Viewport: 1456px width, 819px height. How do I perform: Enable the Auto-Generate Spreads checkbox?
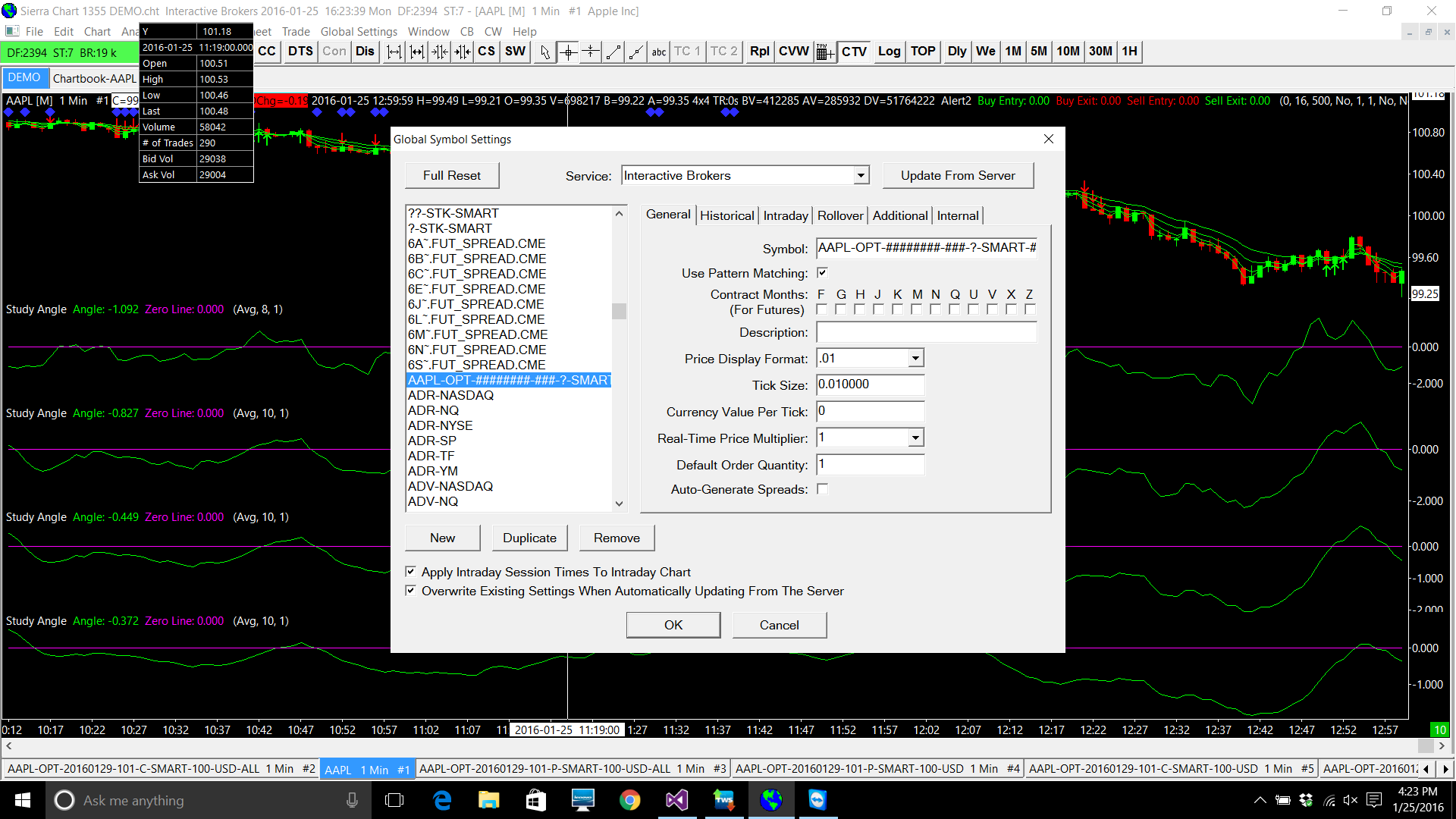(822, 489)
